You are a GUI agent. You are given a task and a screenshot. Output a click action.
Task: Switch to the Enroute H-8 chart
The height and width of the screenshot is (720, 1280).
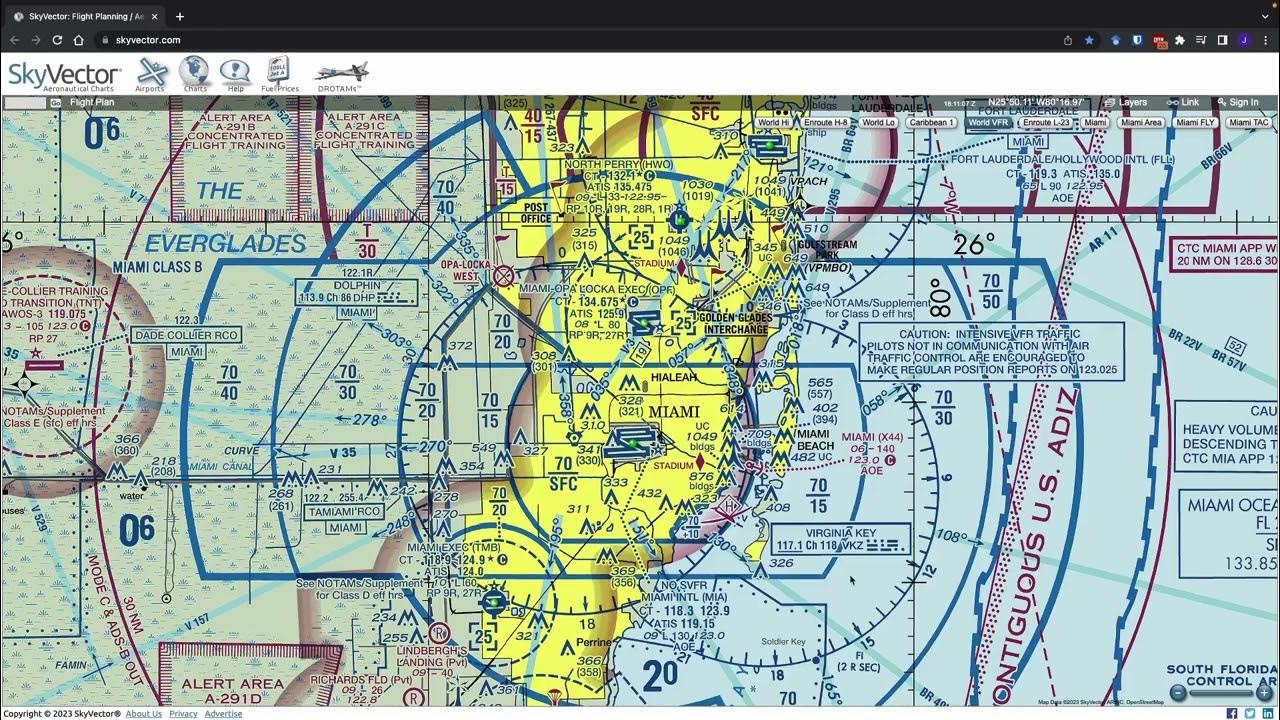click(x=825, y=123)
